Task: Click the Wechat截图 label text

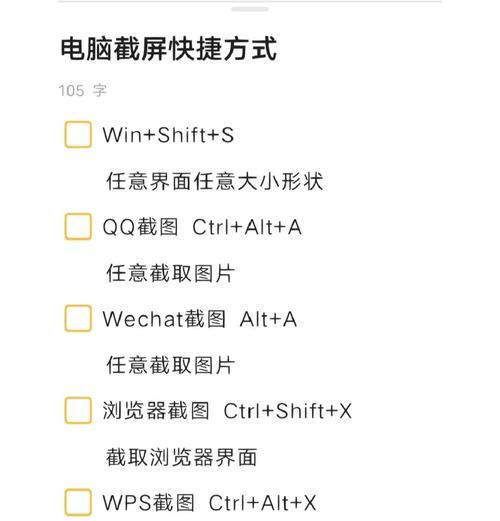Action: tap(164, 319)
